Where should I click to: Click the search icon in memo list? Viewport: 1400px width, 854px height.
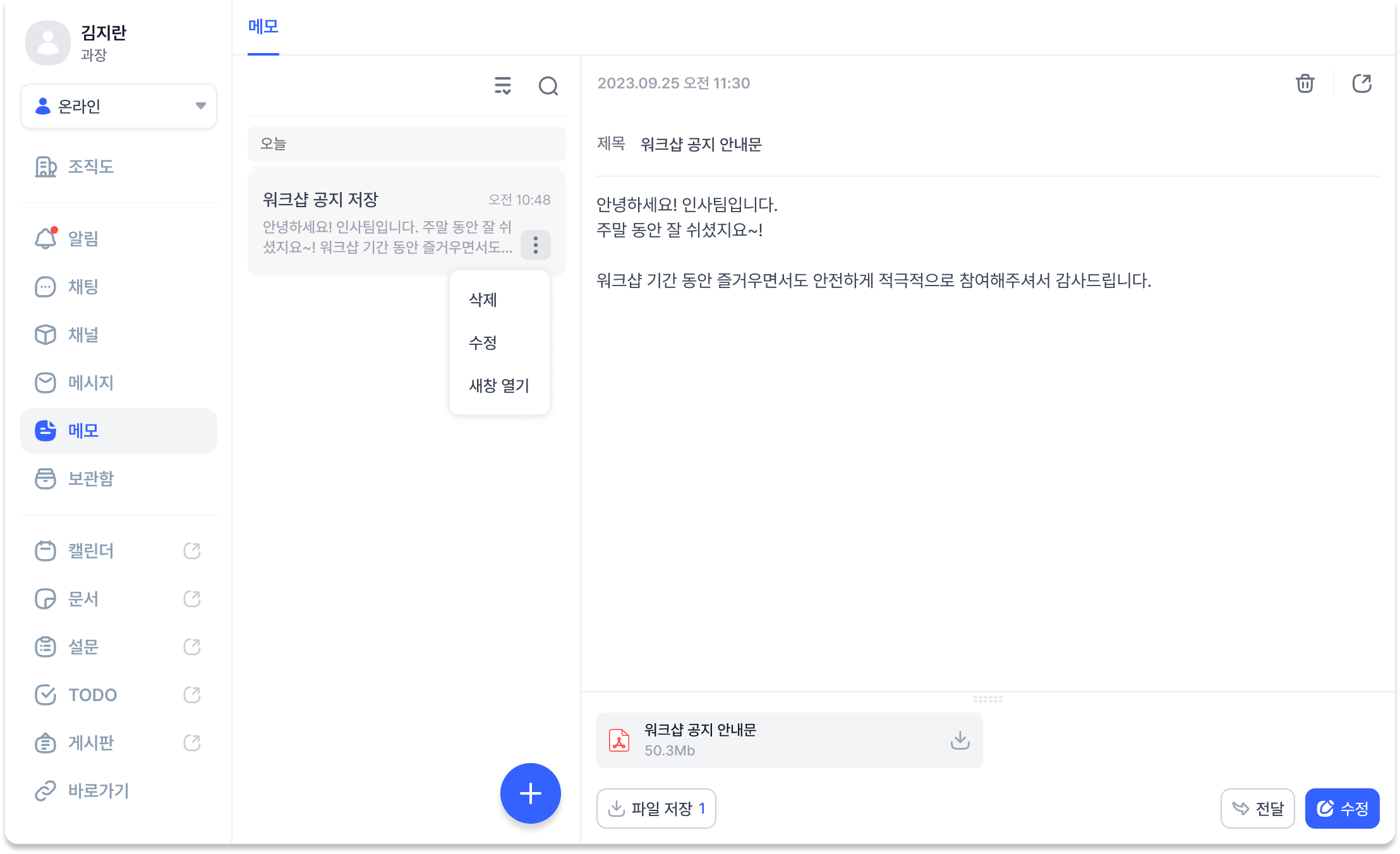[x=548, y=86]
